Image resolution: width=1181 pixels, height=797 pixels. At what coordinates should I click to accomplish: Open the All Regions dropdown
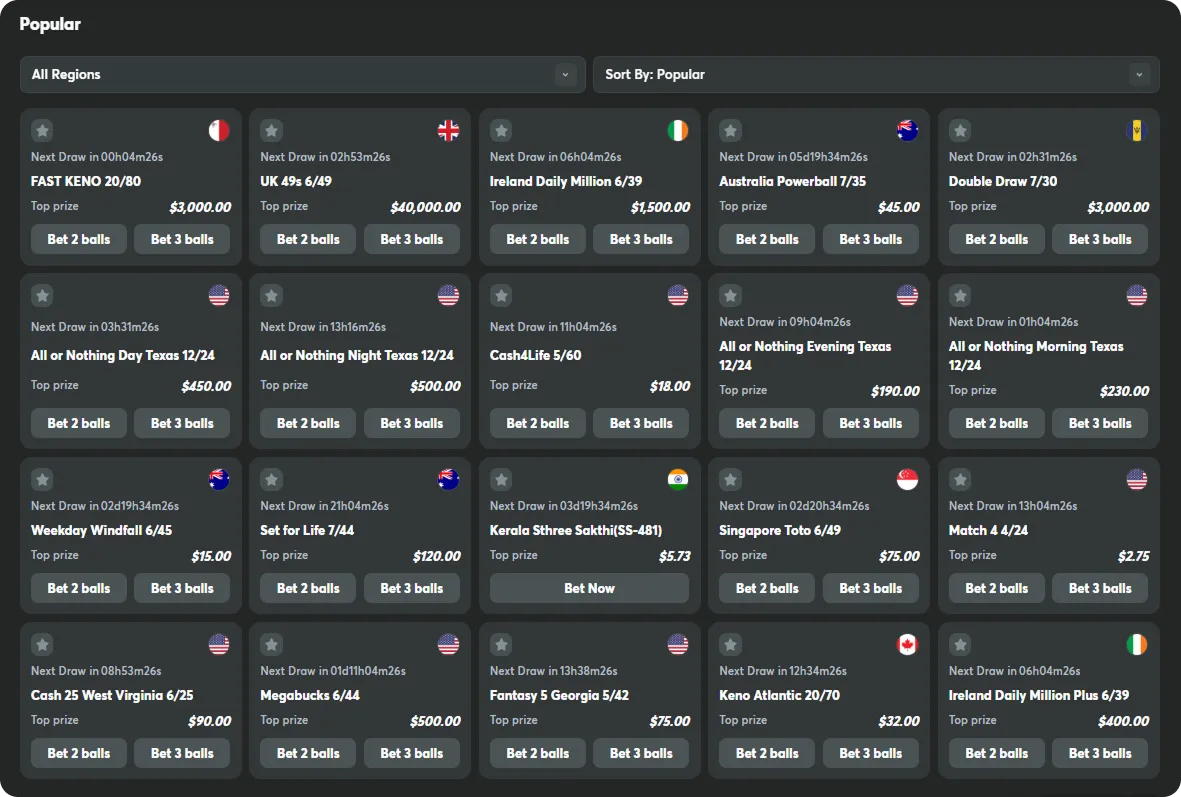pos(303,75)
